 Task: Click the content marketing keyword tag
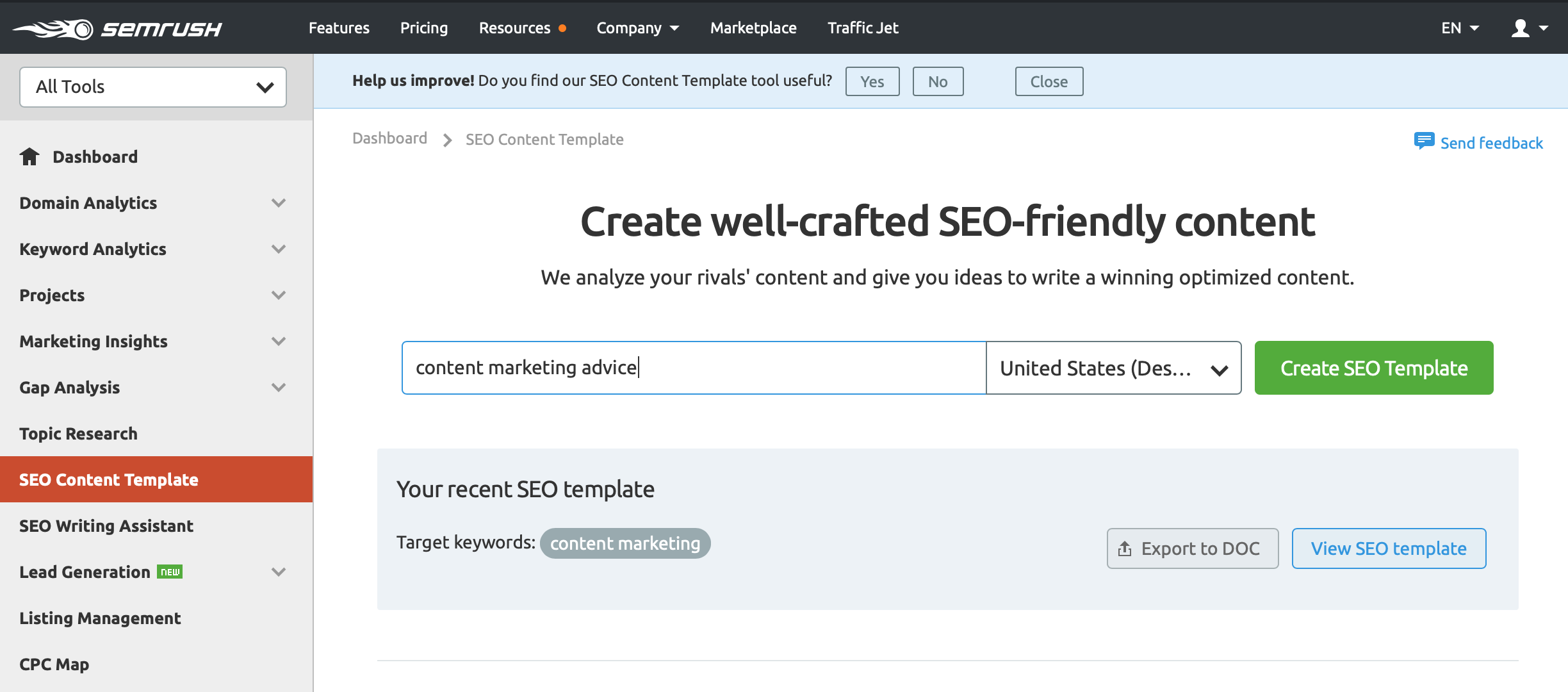coord(625,543)
